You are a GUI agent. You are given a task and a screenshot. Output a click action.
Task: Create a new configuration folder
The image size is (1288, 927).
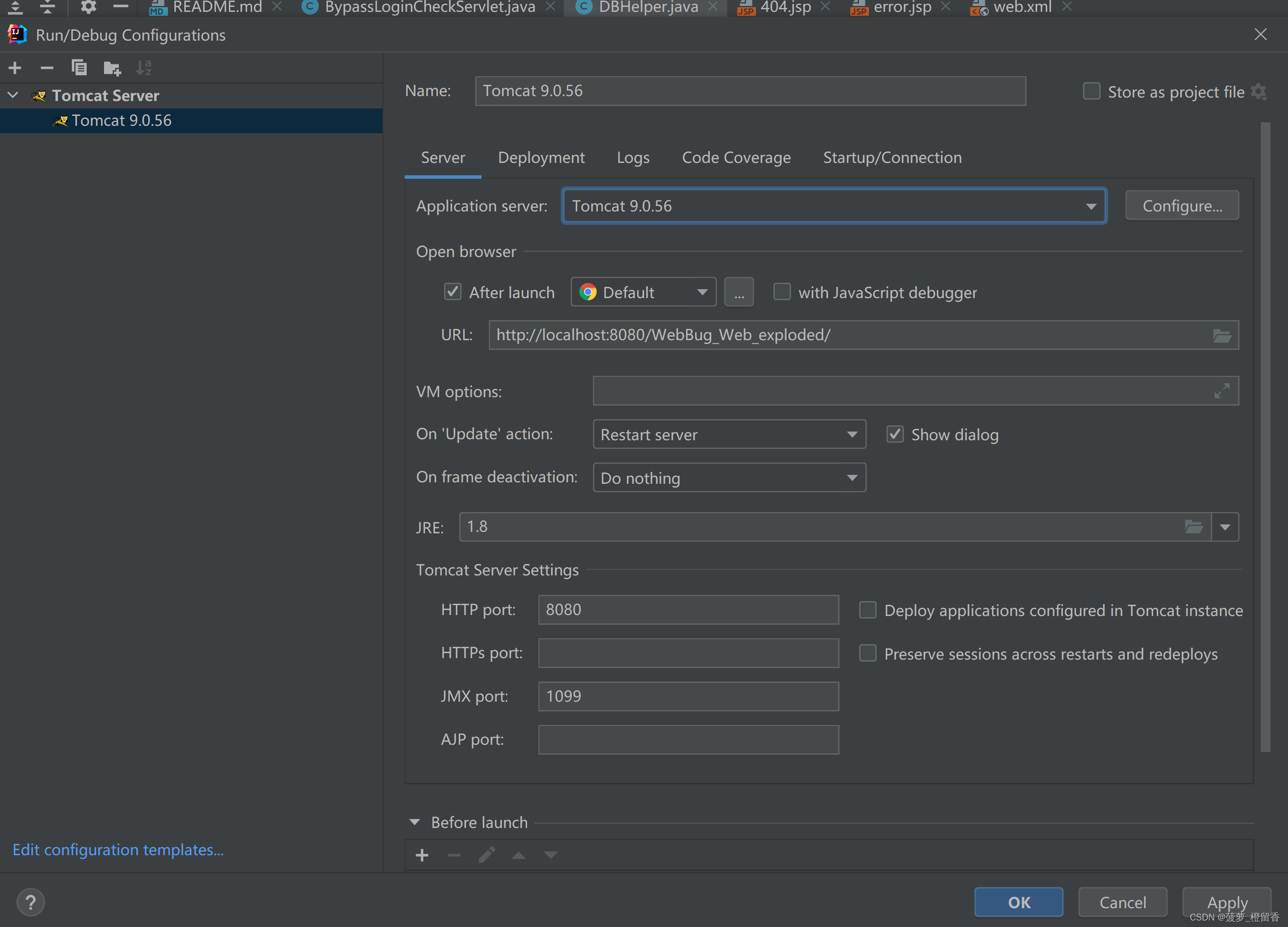point(112,68)
